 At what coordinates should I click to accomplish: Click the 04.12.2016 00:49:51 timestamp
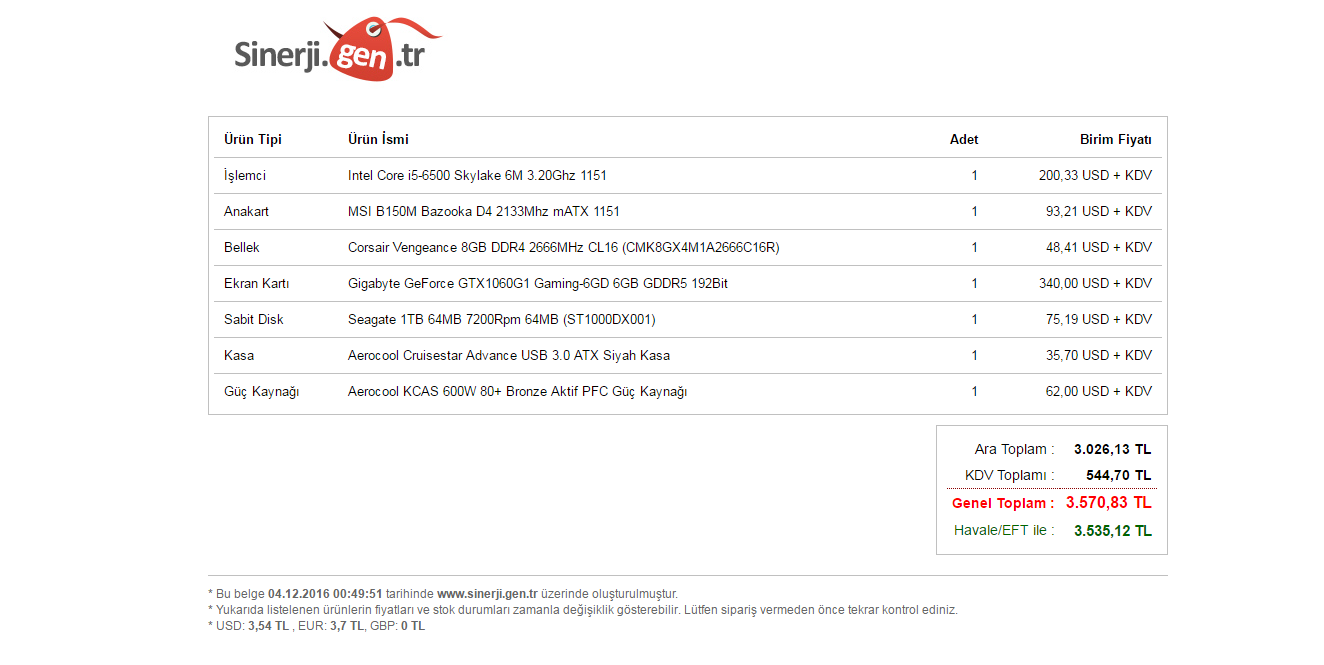(325, 594)
